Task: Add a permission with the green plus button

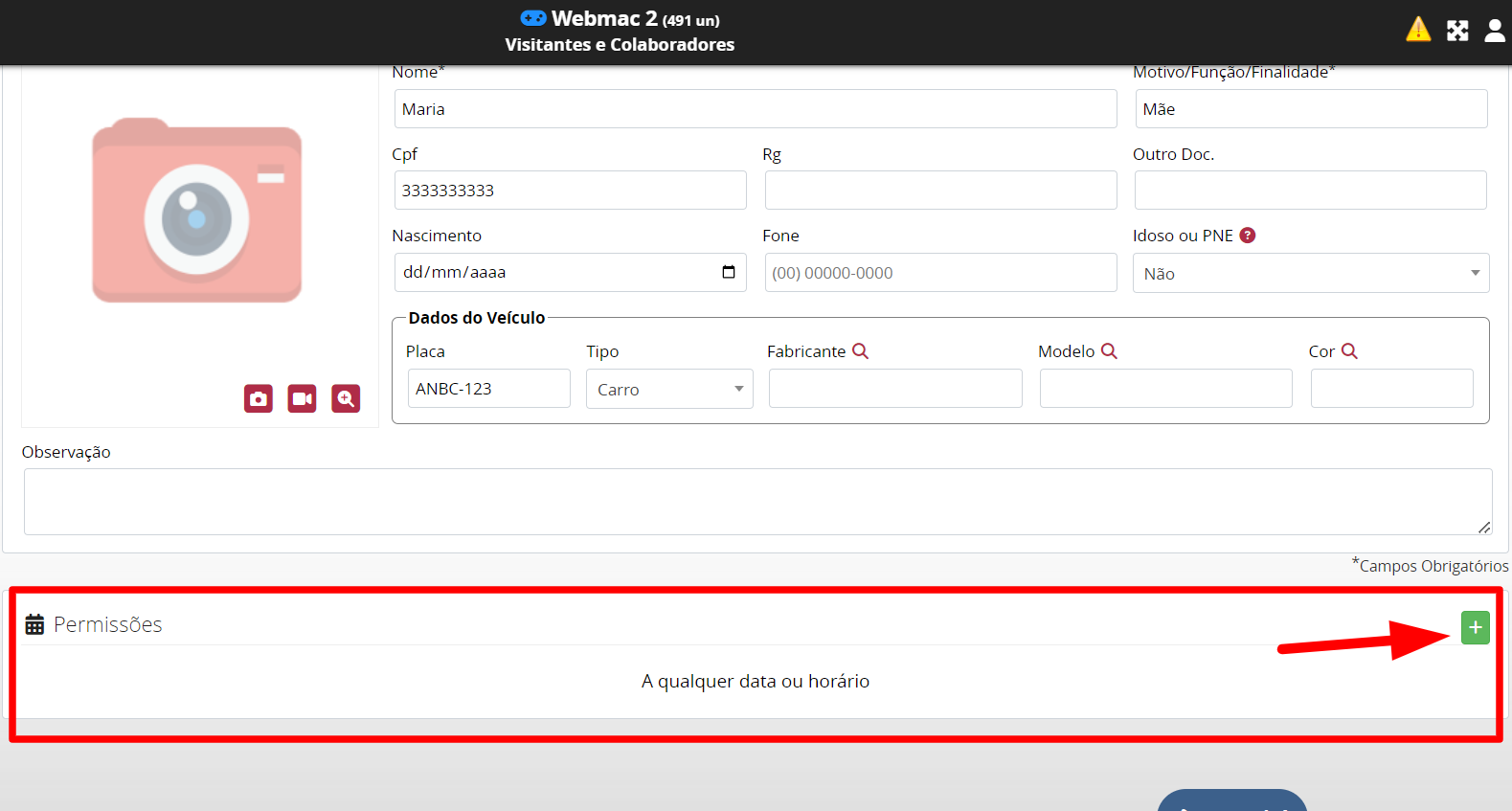Action: tap(1475, 627)
